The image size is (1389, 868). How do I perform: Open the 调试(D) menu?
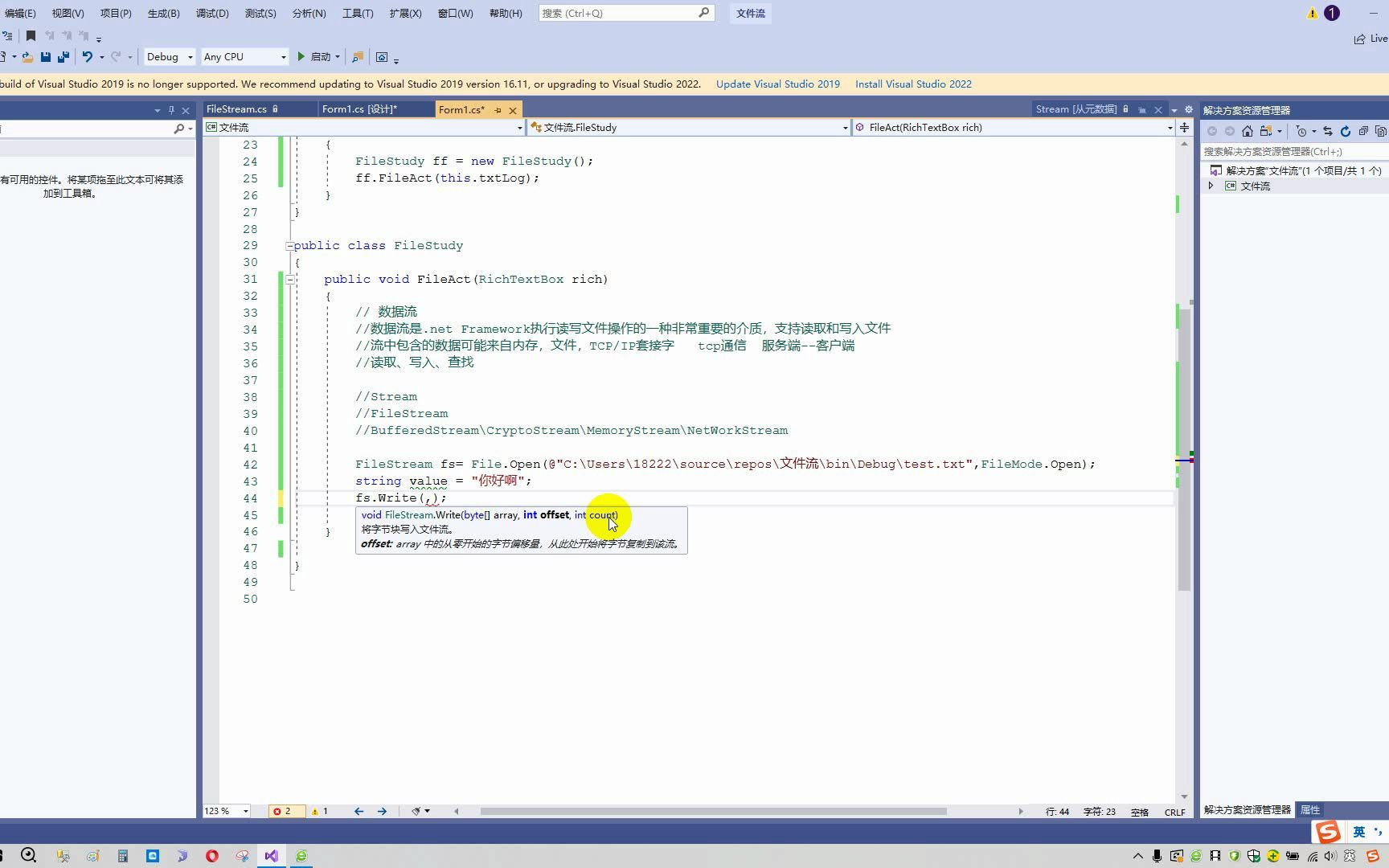pyautogui.click(x=212, y=14)
